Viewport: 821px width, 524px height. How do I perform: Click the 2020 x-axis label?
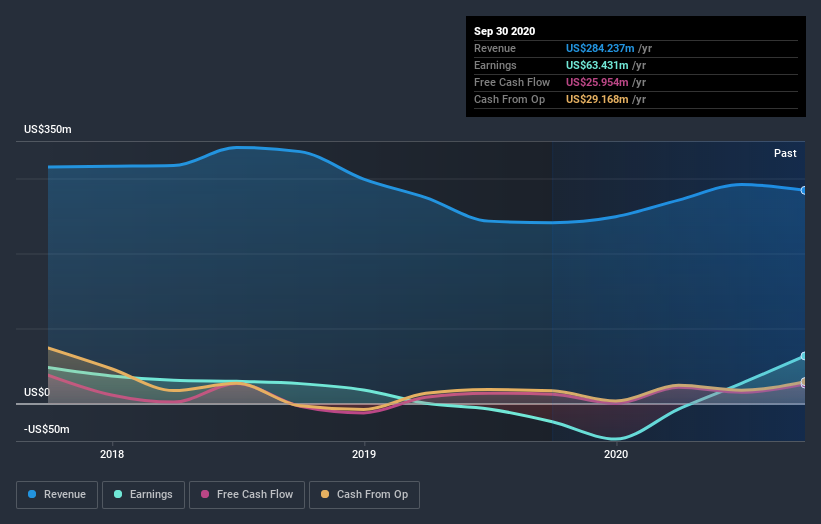(x=616, y=454)
